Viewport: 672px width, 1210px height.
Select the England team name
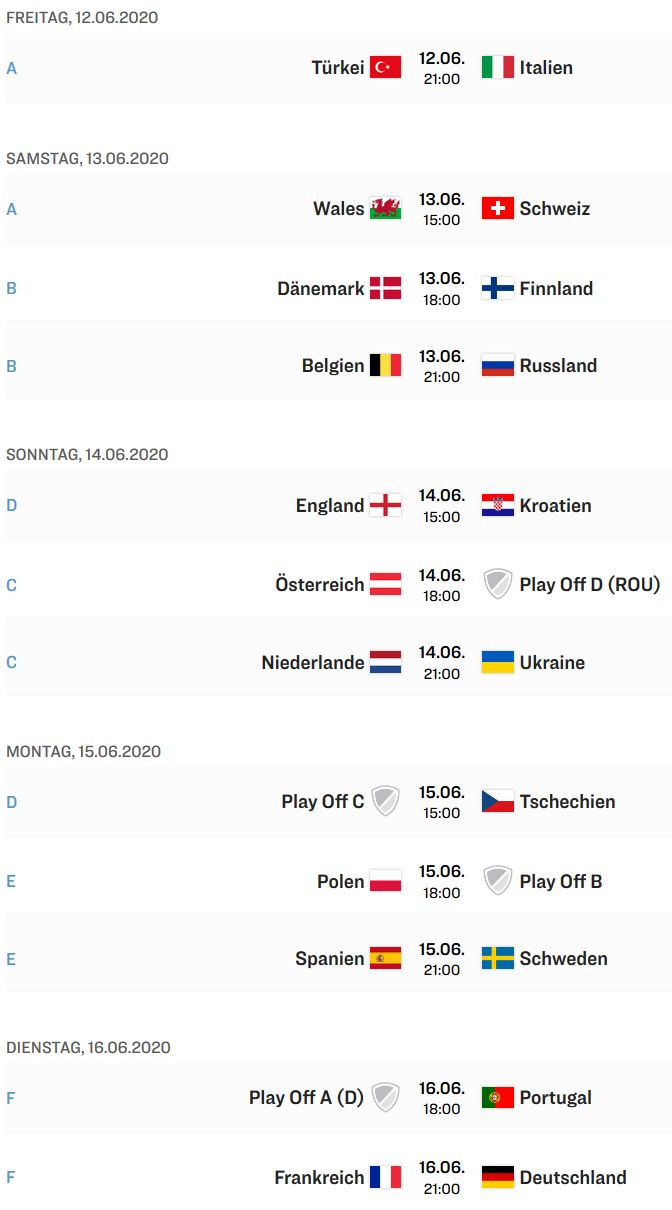(x=330, y=506)
